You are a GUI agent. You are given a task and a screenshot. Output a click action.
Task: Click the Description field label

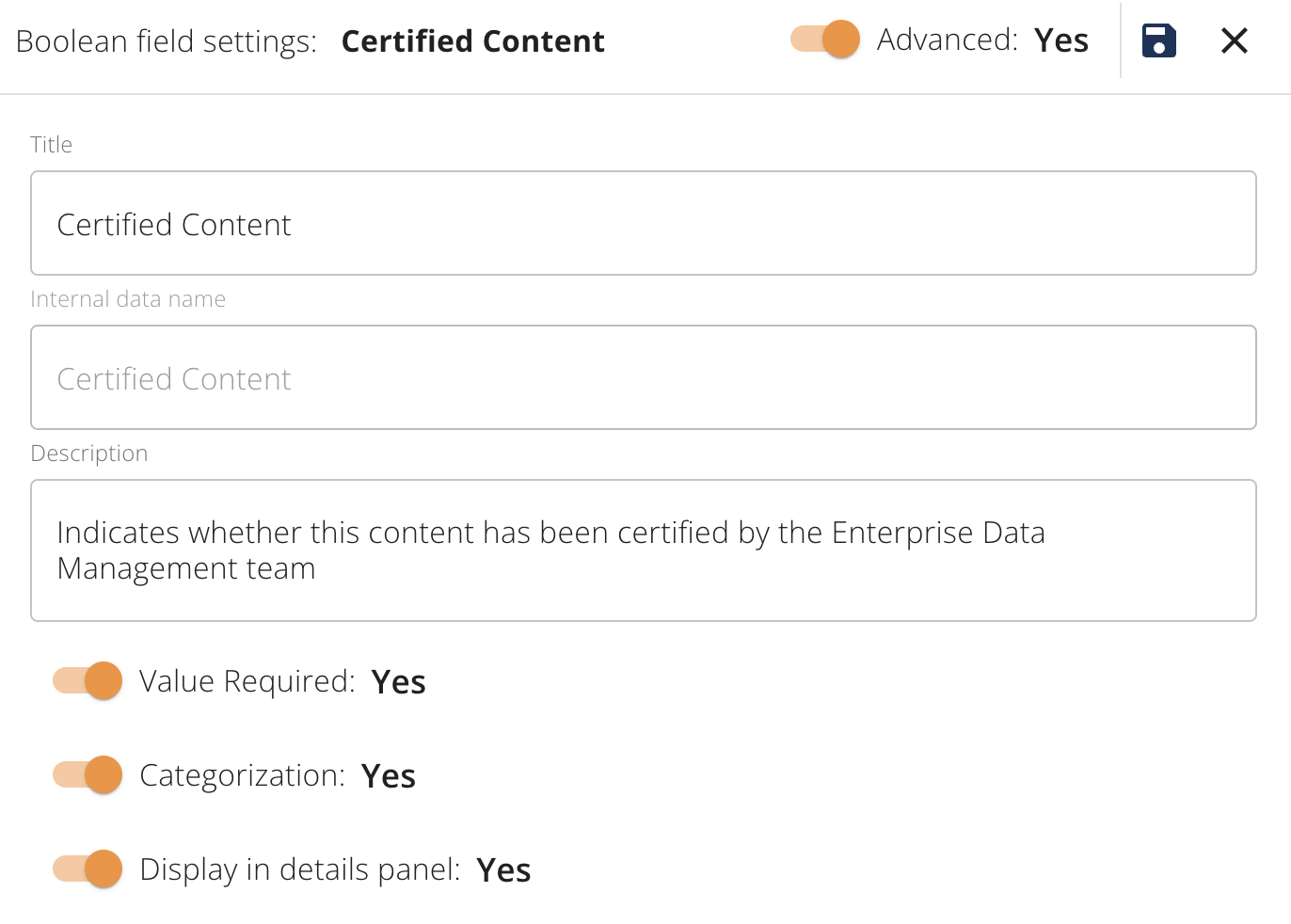click(x=89, y=453)
